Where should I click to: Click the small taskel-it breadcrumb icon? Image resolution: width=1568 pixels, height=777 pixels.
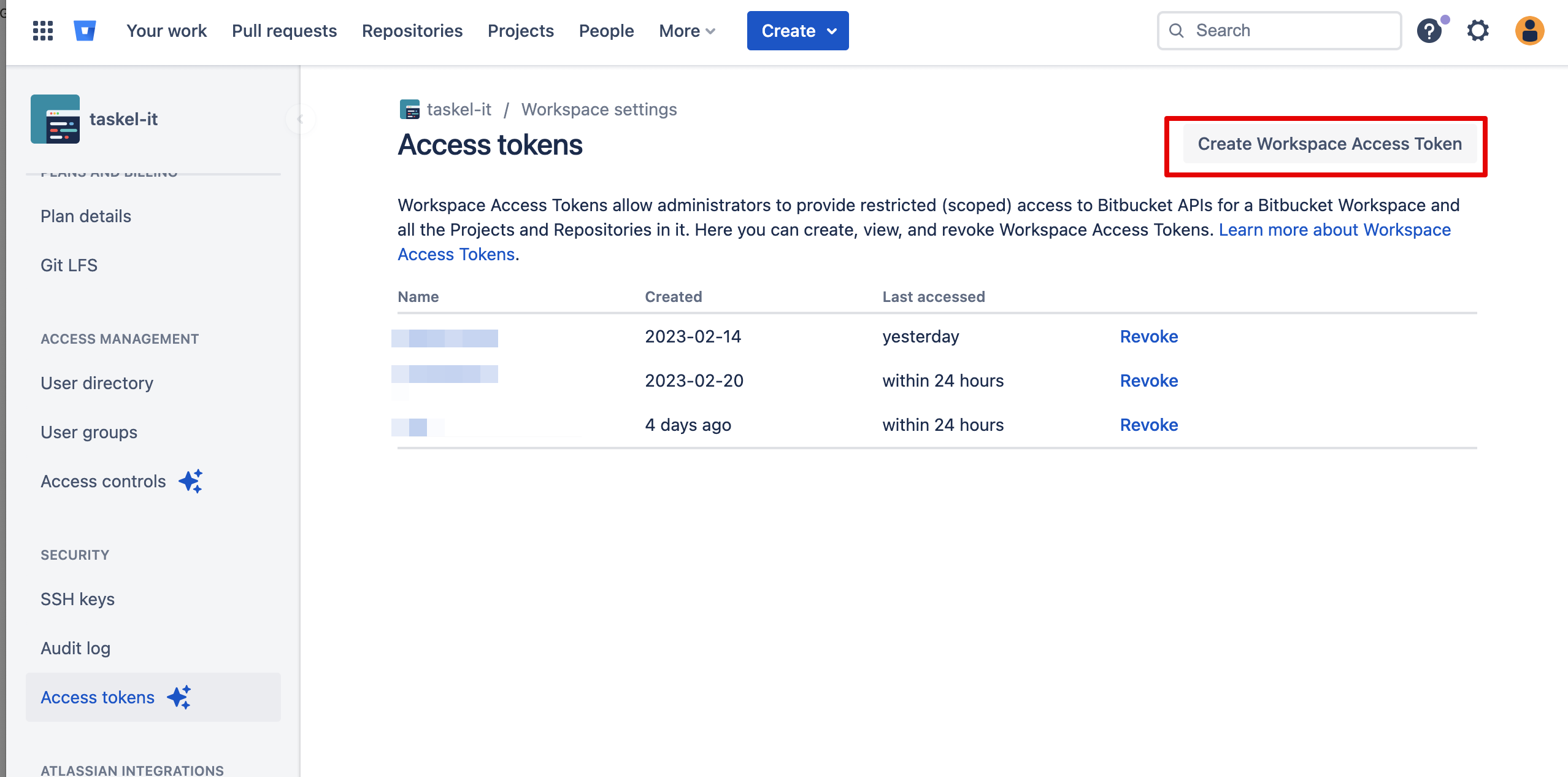409,110
